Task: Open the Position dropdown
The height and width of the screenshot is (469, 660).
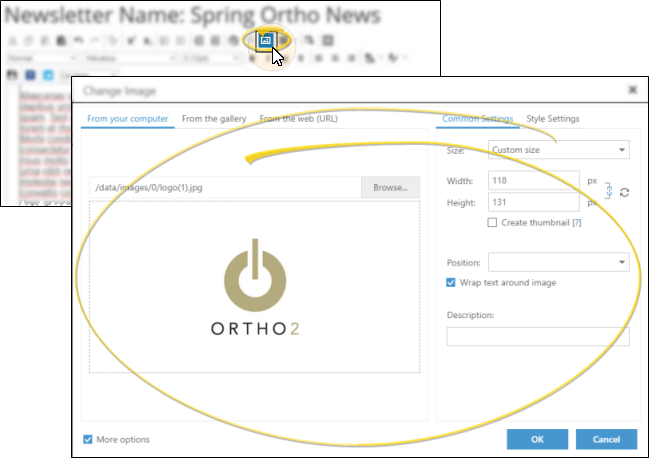Action: click(558, 262)
